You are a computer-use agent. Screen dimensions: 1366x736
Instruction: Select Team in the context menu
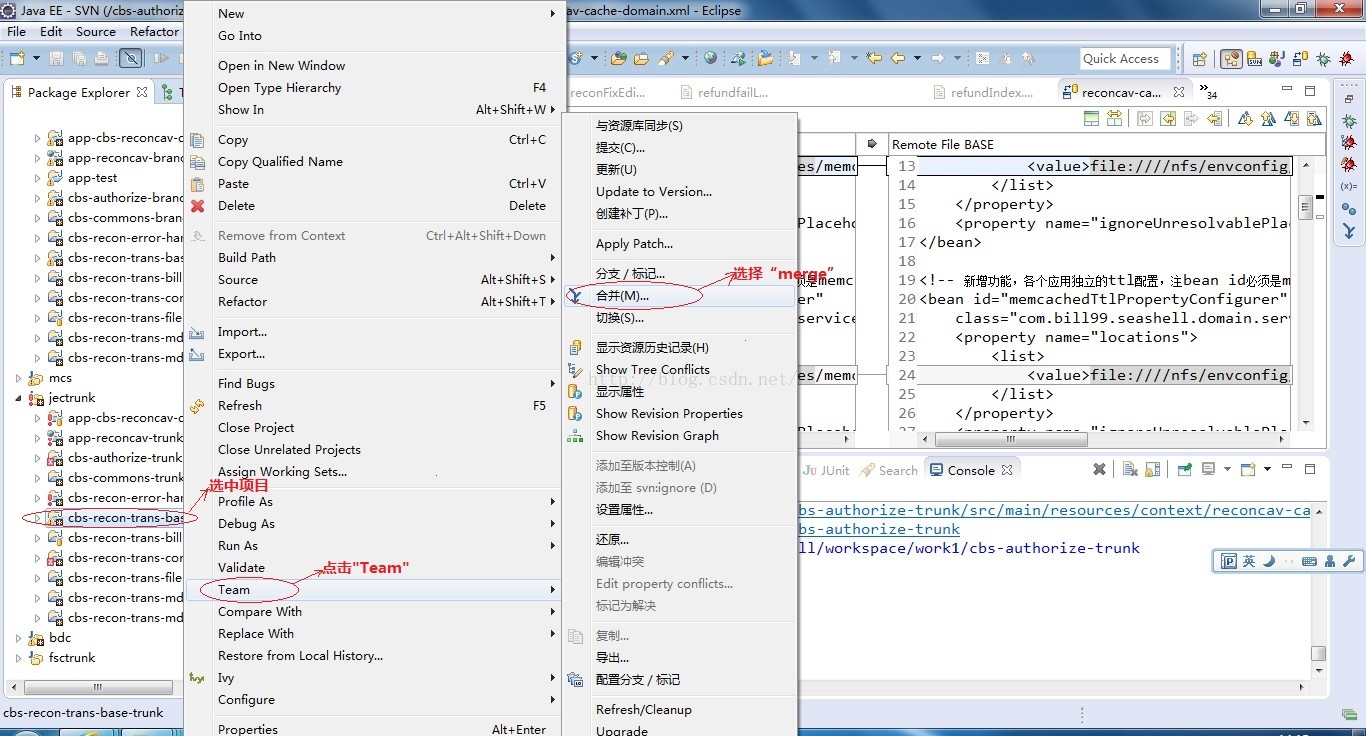tap(374, 590)
